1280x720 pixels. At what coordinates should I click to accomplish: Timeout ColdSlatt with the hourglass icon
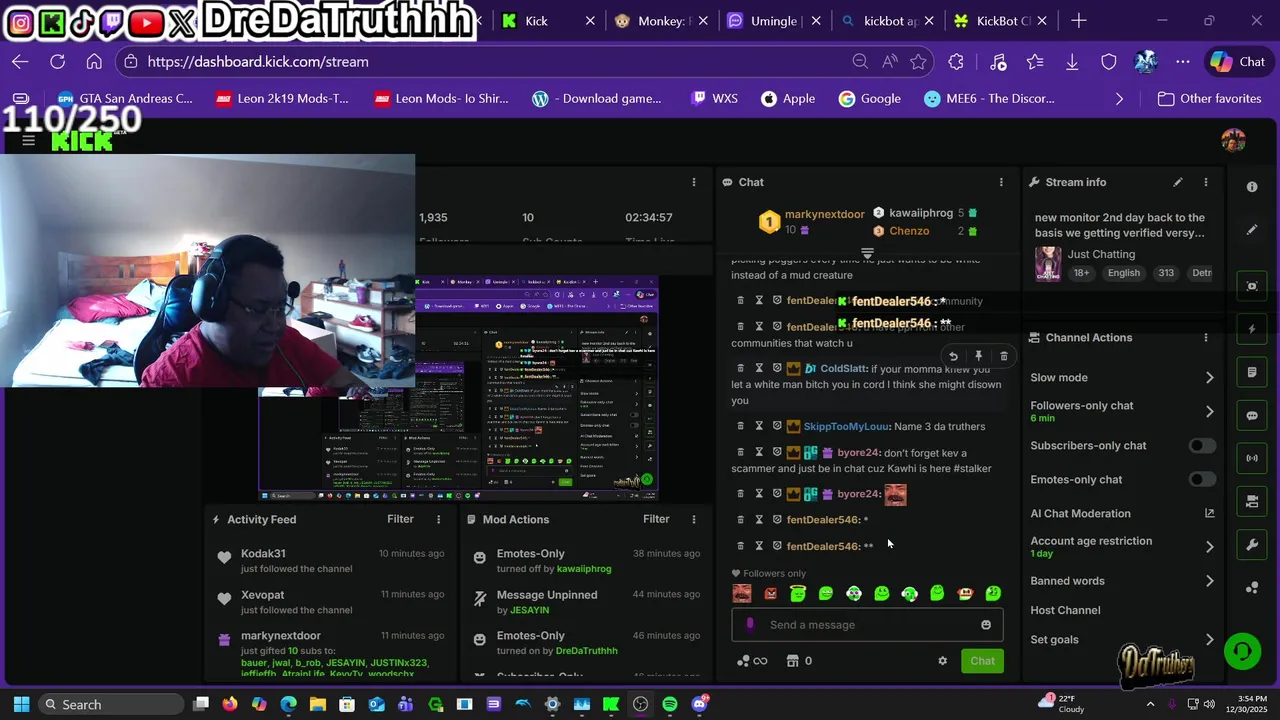[759, 369]
